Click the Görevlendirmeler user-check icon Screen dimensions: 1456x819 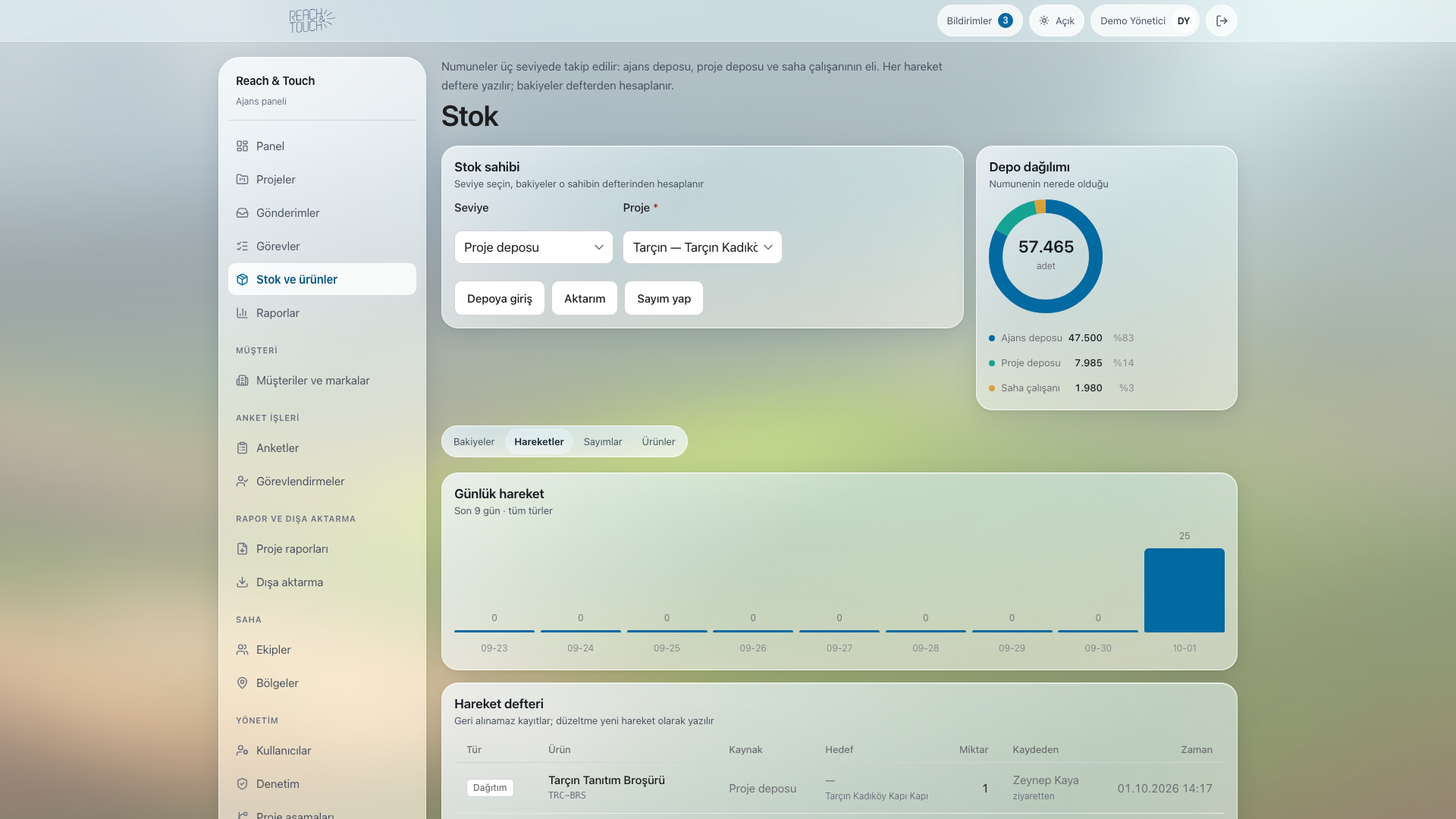coord(242,482)
